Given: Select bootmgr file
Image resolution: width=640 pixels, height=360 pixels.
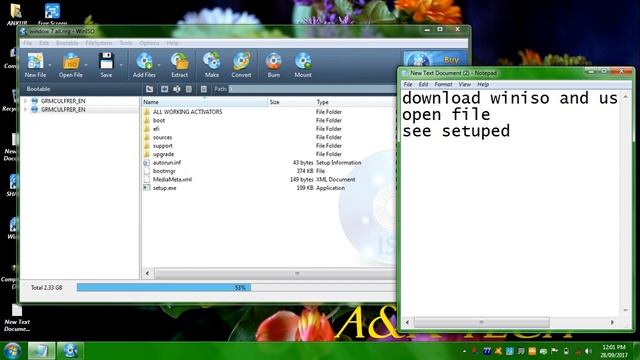Looking at the screenshot, I should [164, 171].
